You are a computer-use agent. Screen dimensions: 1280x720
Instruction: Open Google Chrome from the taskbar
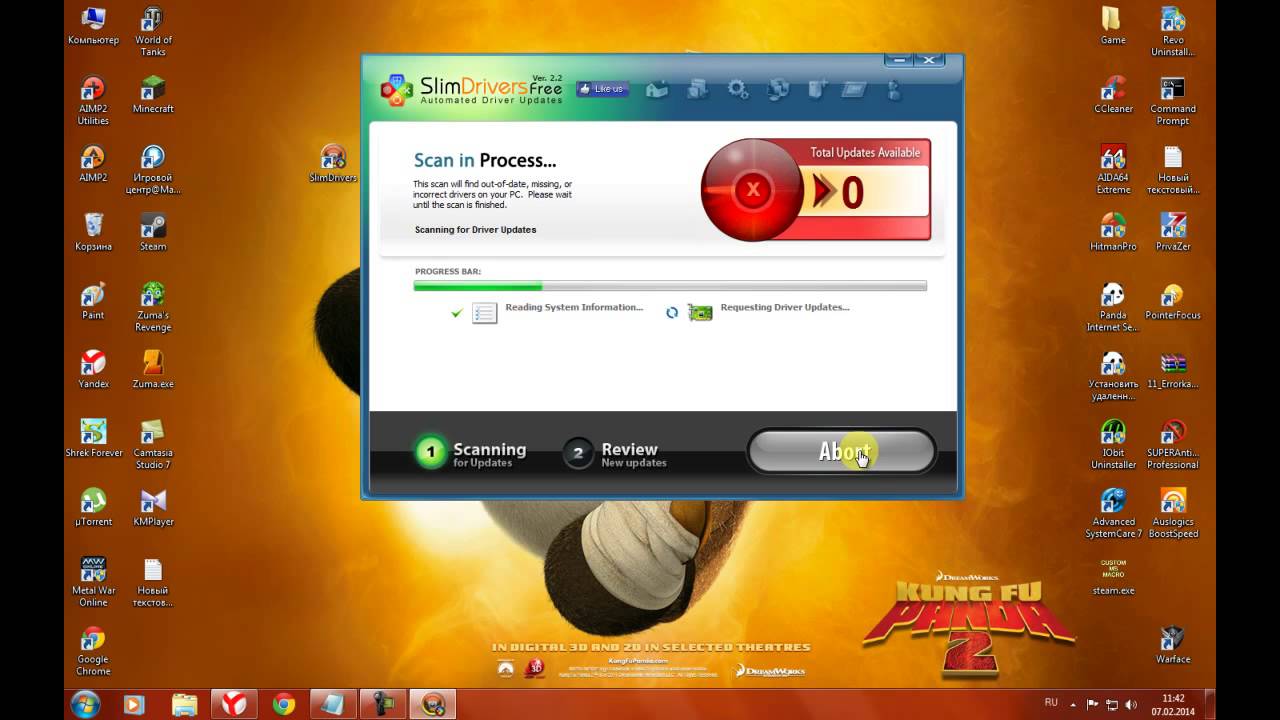[x=284, y=704]
